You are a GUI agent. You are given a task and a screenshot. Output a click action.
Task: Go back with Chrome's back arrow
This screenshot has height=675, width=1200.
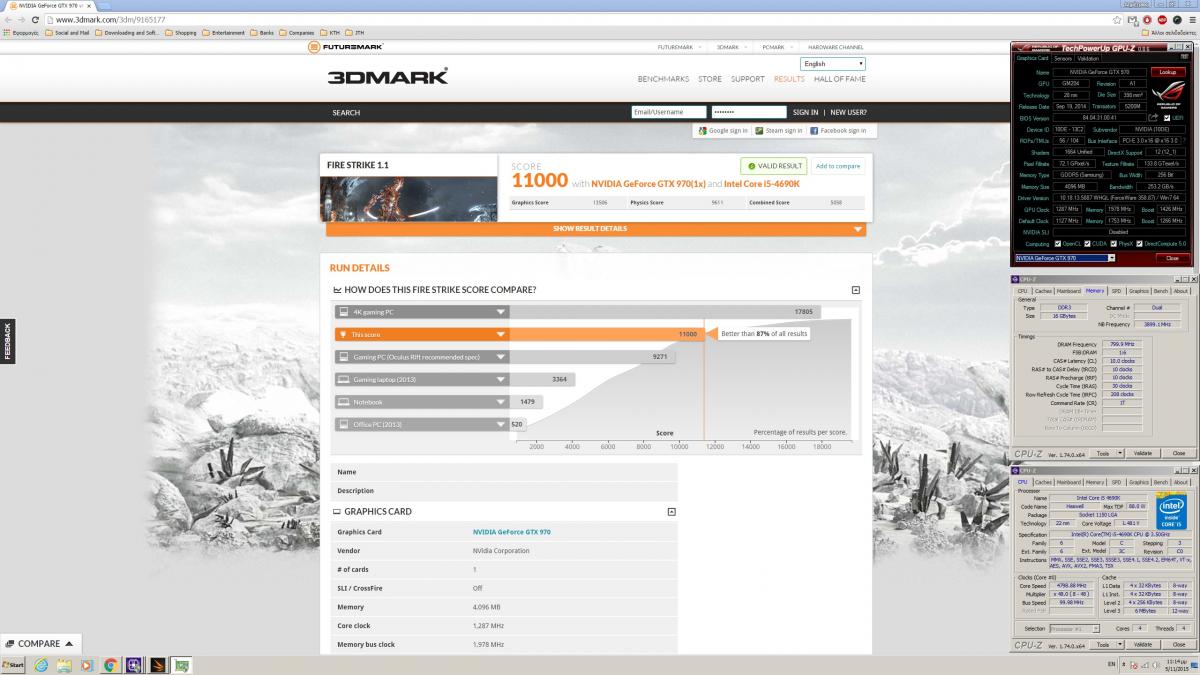[8, 19]
